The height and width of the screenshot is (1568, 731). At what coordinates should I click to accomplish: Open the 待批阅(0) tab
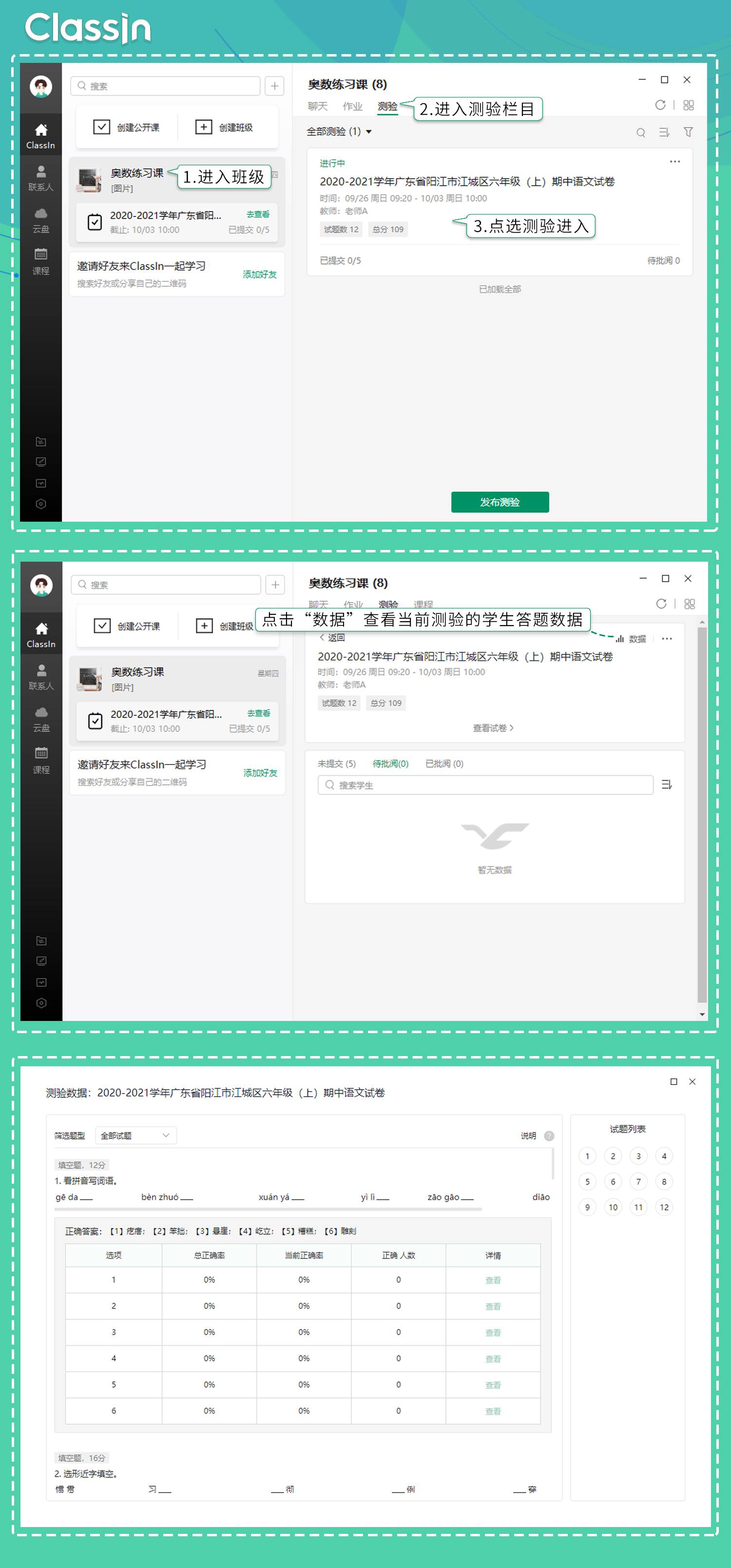click(390, 764)
